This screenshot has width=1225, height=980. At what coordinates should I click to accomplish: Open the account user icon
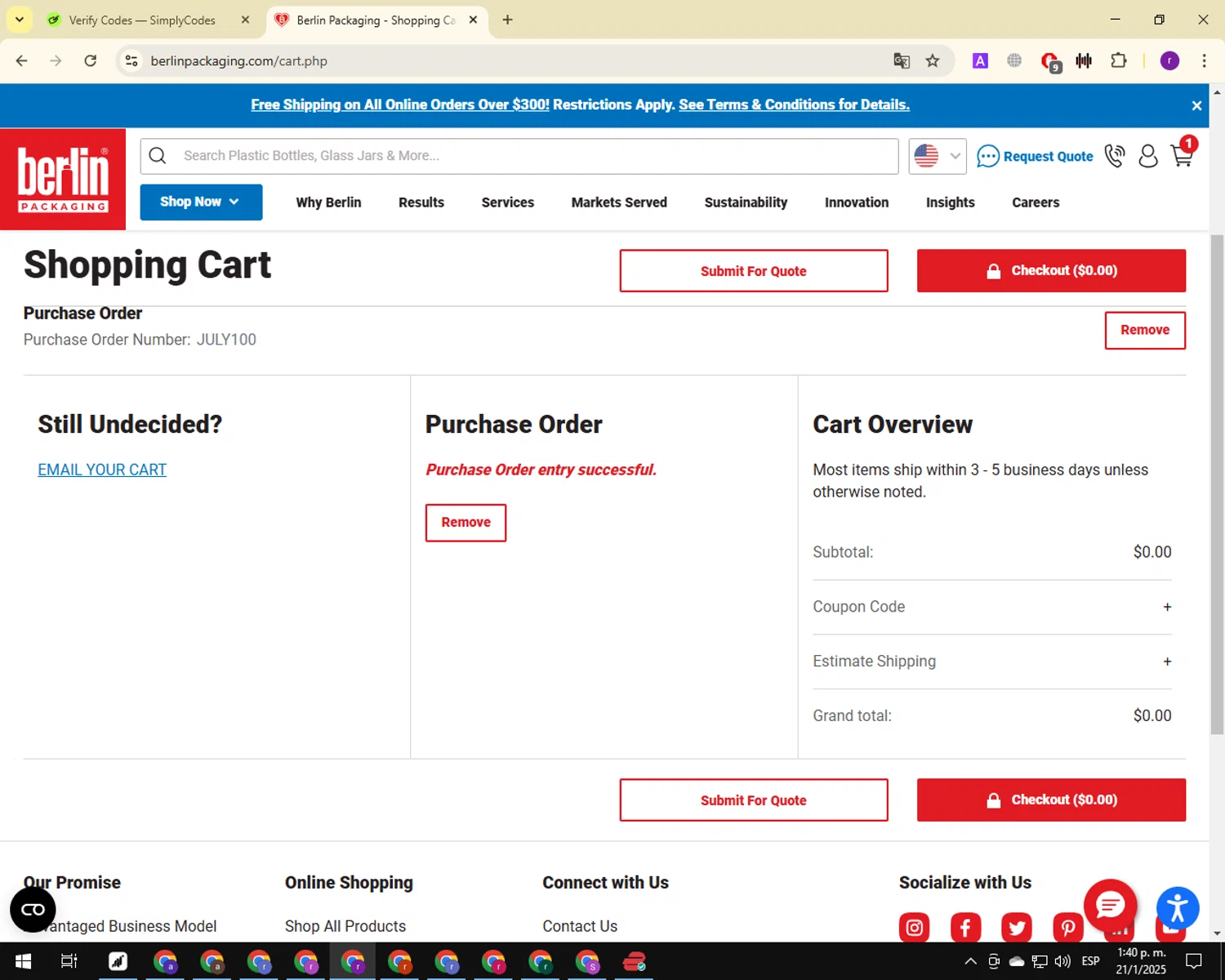[1148, 156]
